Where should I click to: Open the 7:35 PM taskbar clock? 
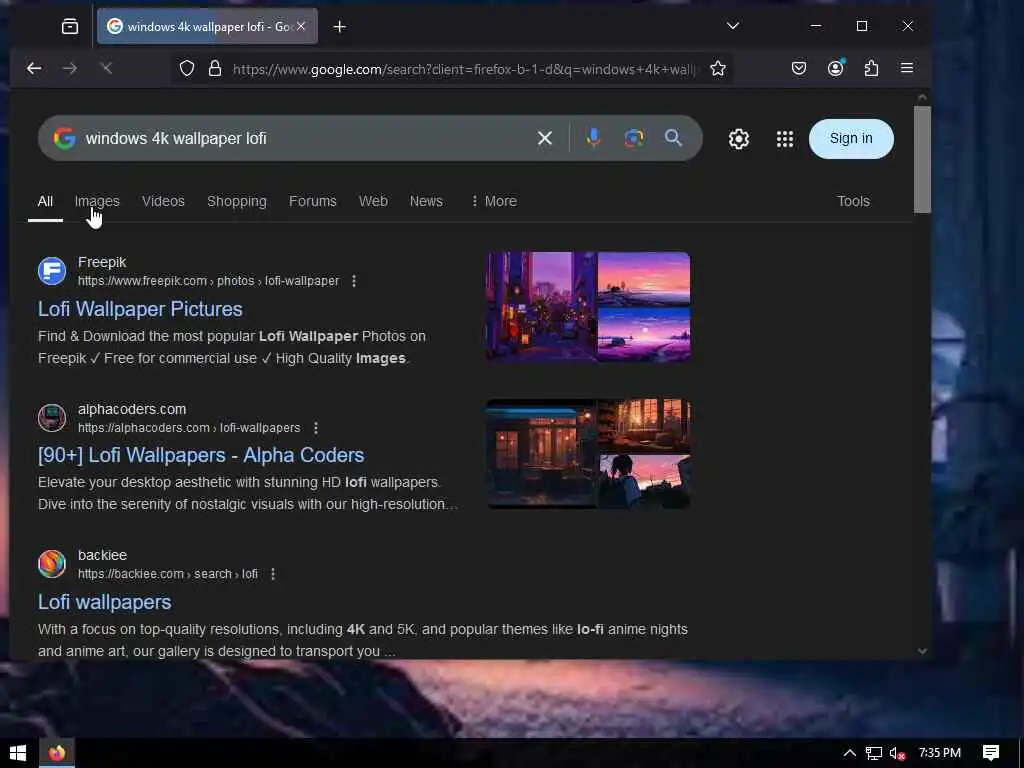[939, 753]
